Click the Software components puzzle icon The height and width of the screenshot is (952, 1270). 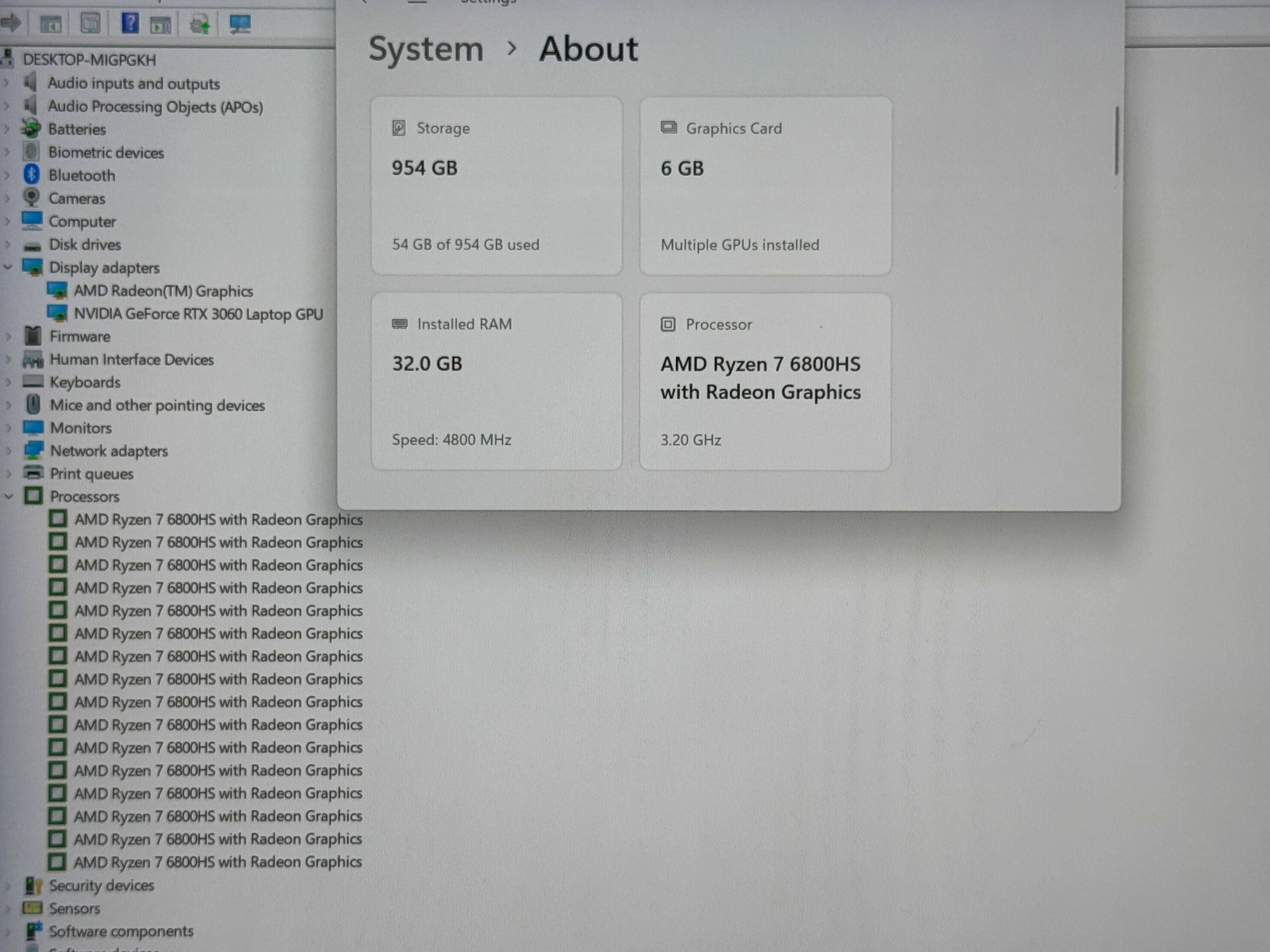coord(34,931)
